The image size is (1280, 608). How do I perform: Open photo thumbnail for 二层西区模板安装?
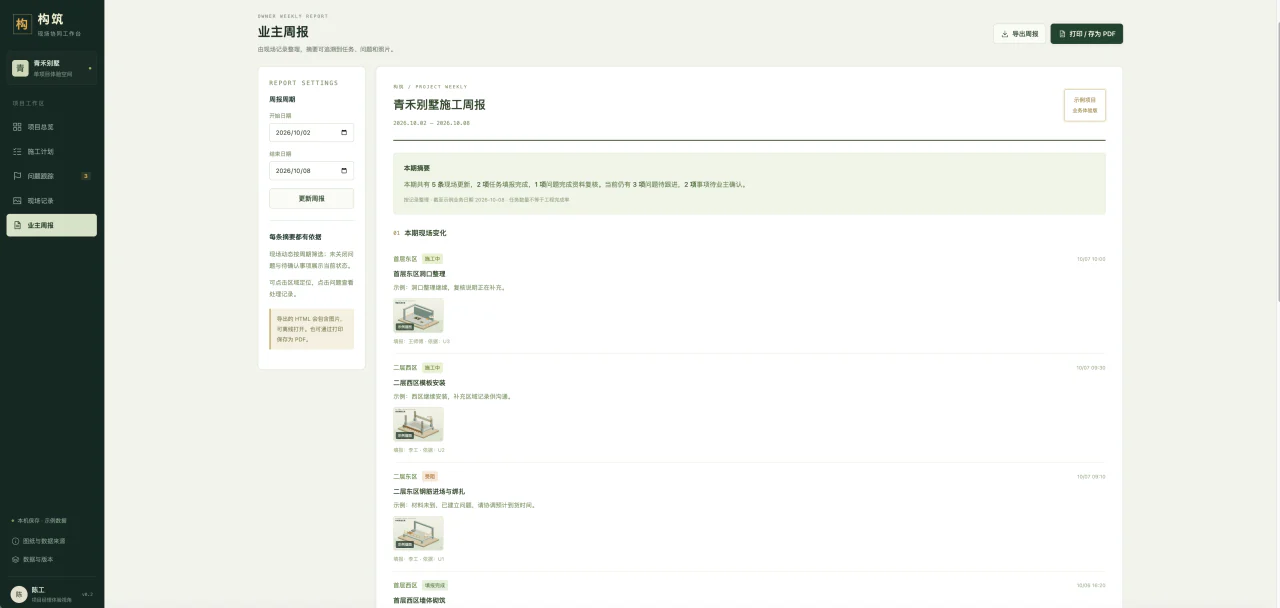pyautogui.click(x=418, y=424)
